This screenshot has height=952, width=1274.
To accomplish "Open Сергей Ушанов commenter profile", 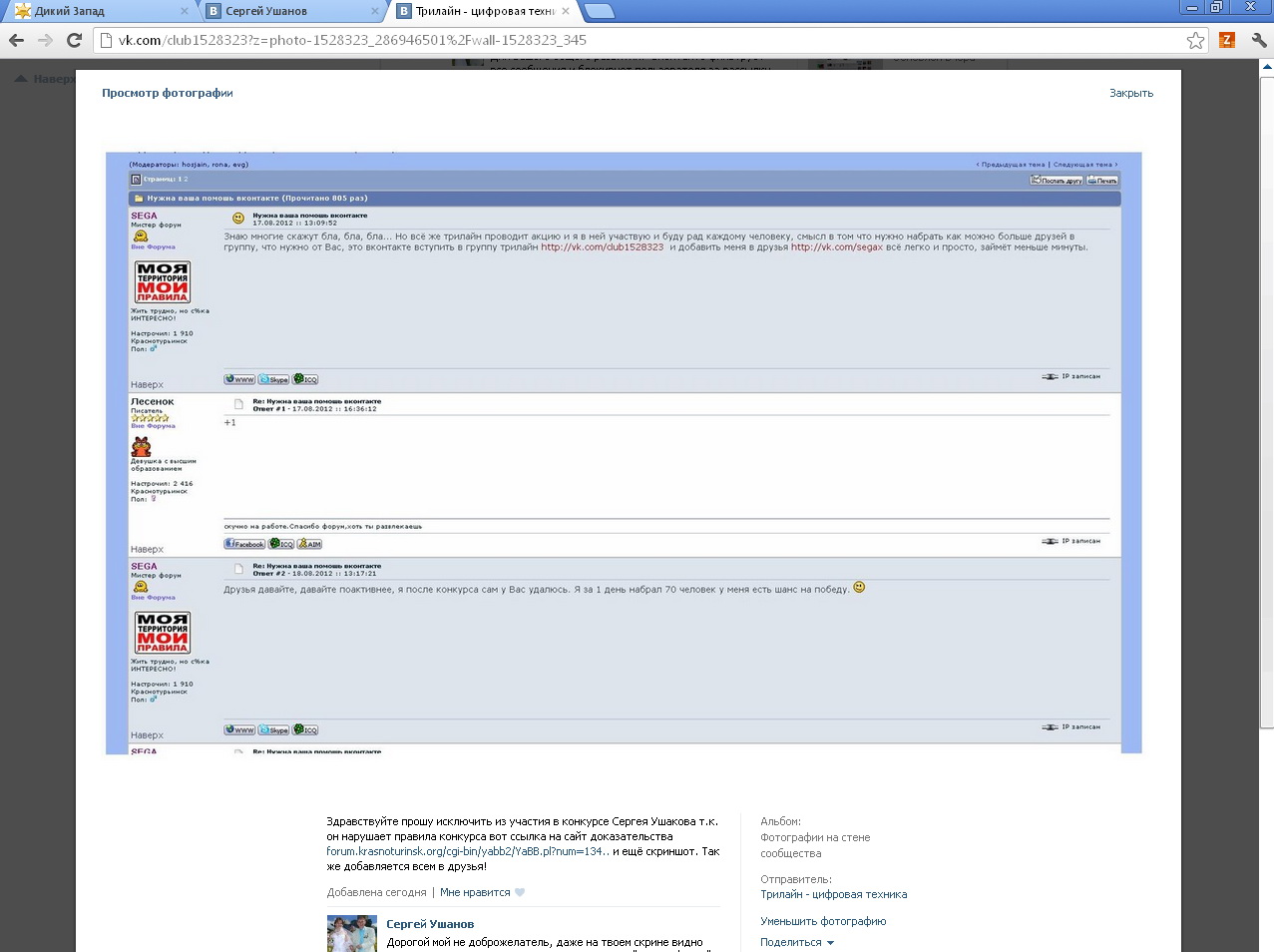I will coord(430,924).
